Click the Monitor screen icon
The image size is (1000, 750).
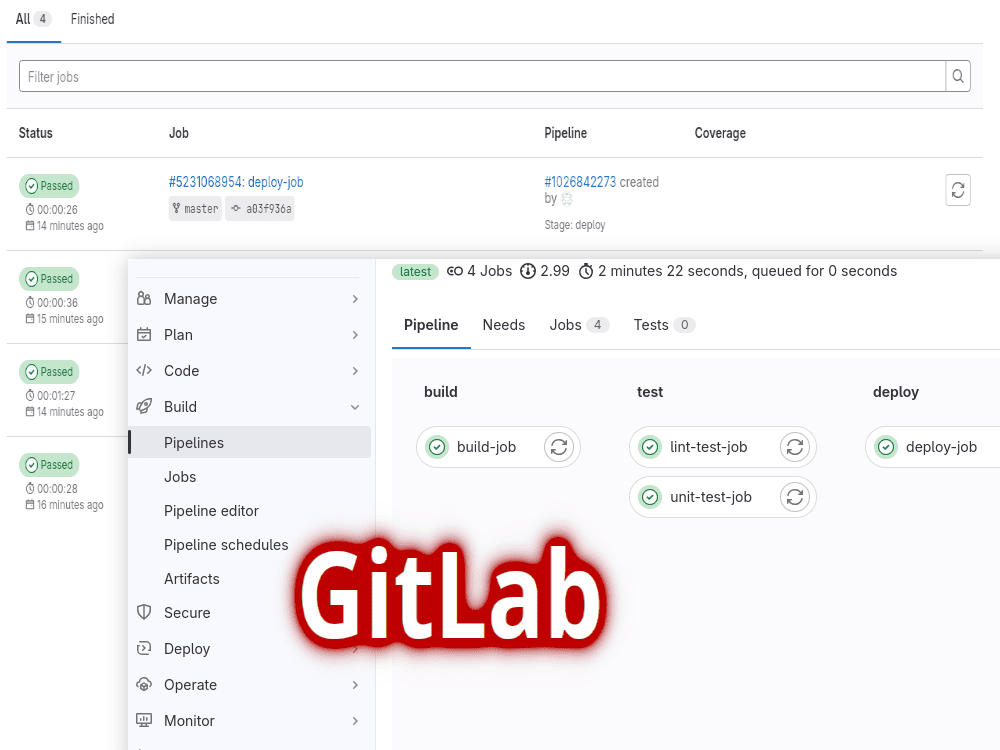point(144,721)
